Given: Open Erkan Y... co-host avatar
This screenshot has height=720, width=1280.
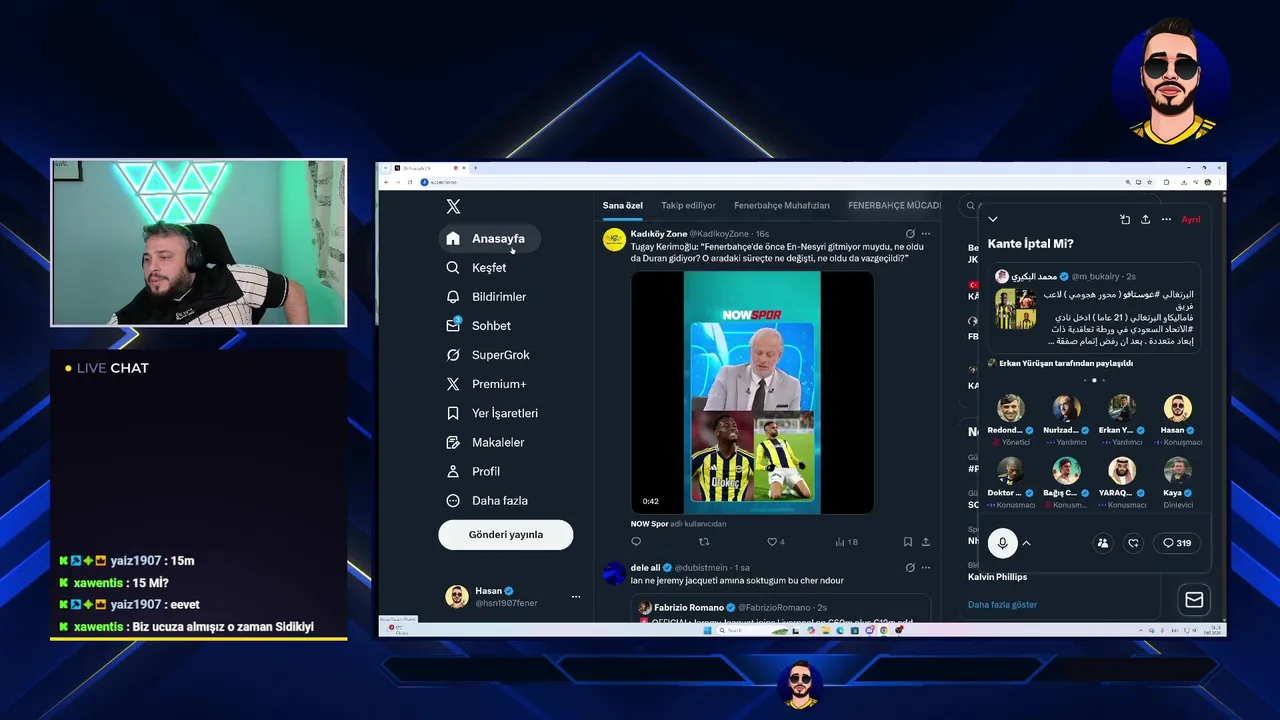Looking at the screenshot, I should click(1122, 408).
